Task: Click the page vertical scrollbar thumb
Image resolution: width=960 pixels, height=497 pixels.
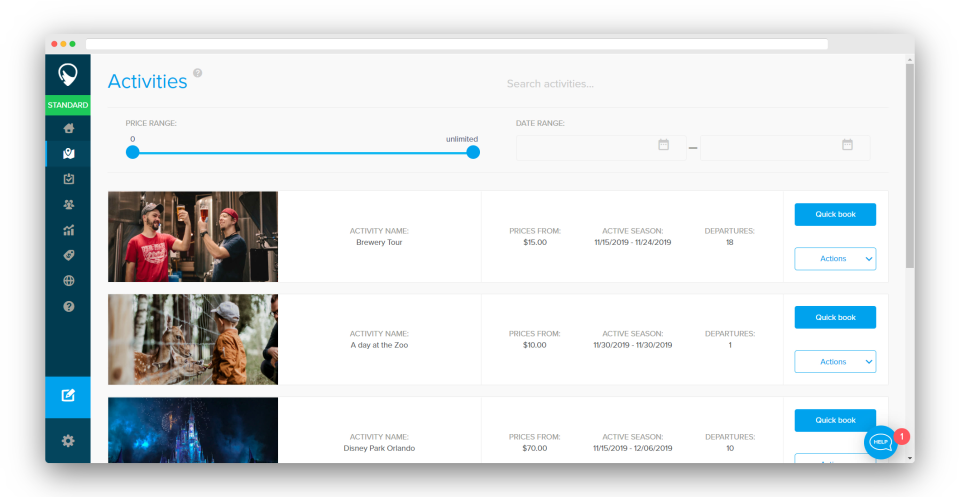Action: pyautogui.click(x=910, y=165)
